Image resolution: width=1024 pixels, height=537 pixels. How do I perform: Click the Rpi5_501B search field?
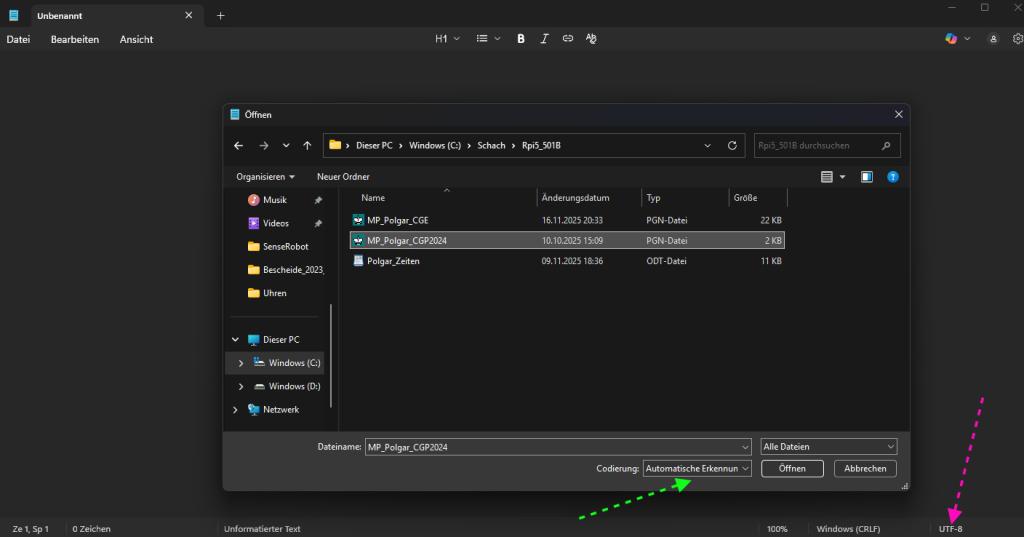pos(817,145)
